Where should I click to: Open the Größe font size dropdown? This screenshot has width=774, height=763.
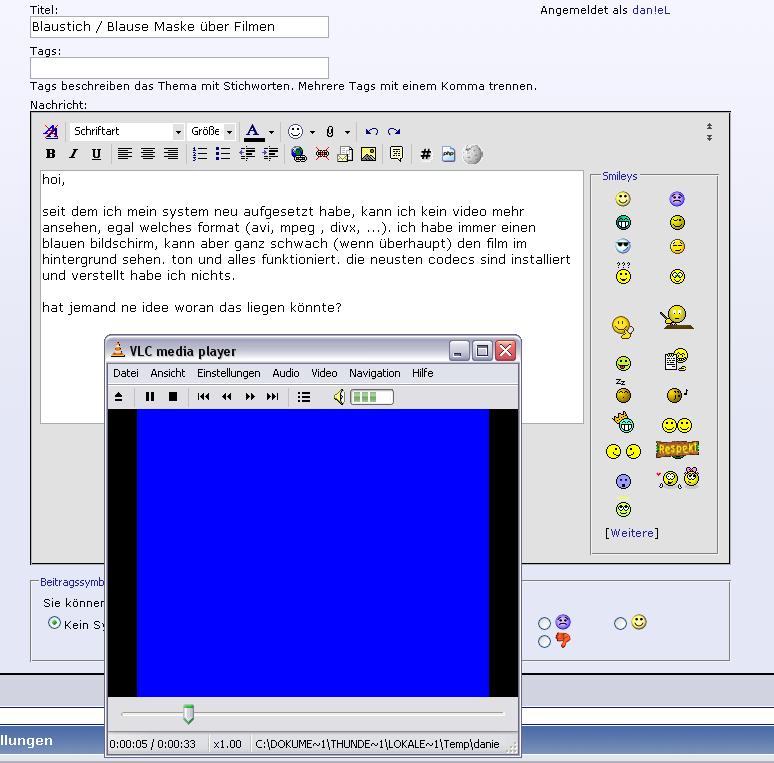211,131
